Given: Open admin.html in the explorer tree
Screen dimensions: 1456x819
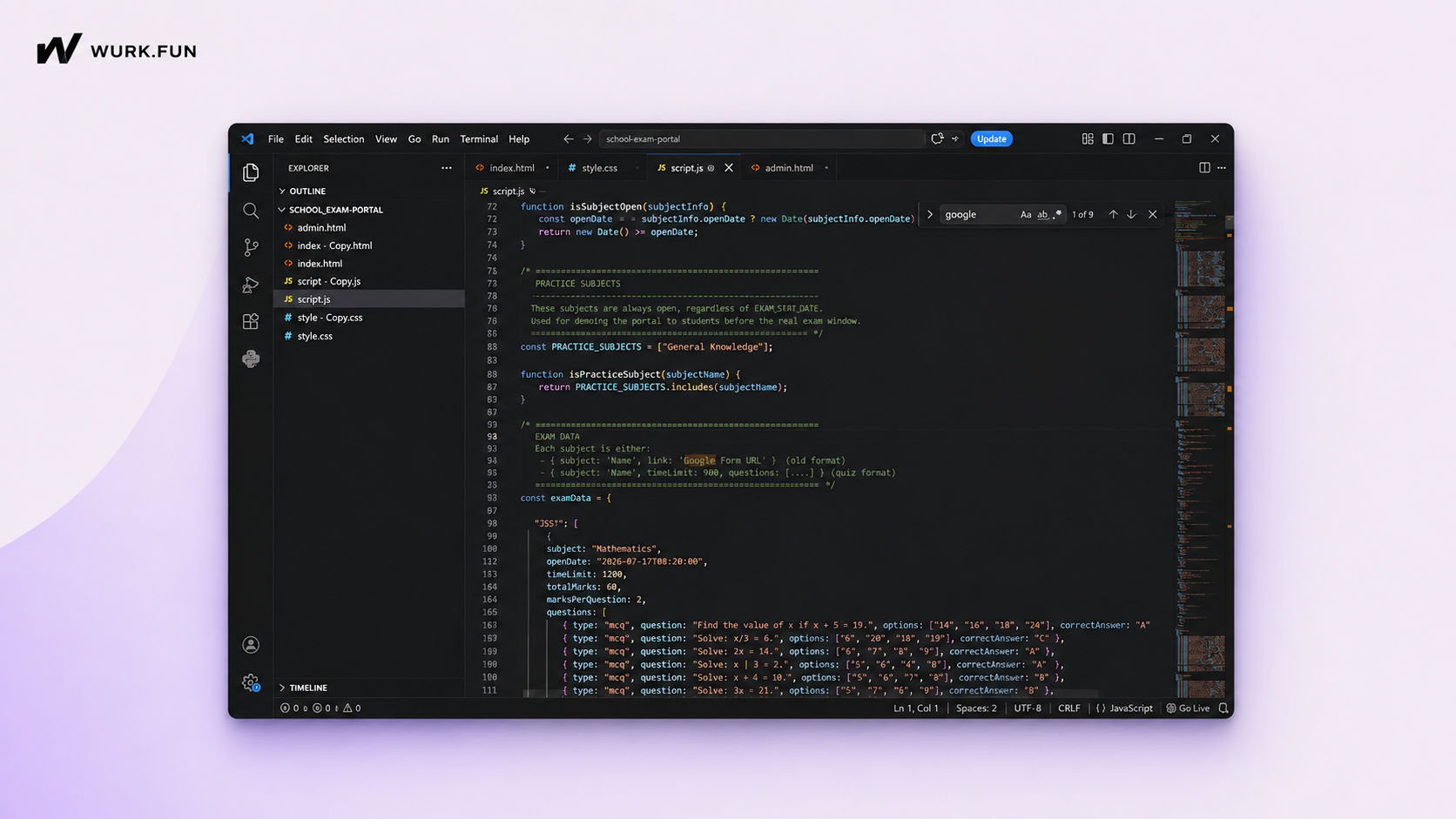Looking at the screenshot, I should [x=369, y=228].
